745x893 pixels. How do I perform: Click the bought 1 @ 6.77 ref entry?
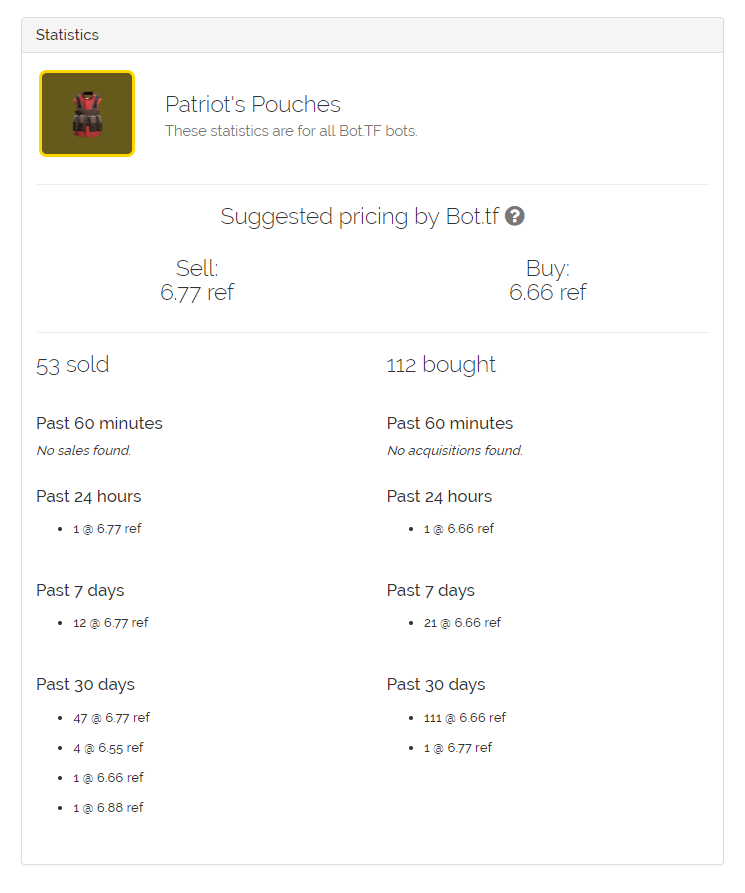click(457, 748)
